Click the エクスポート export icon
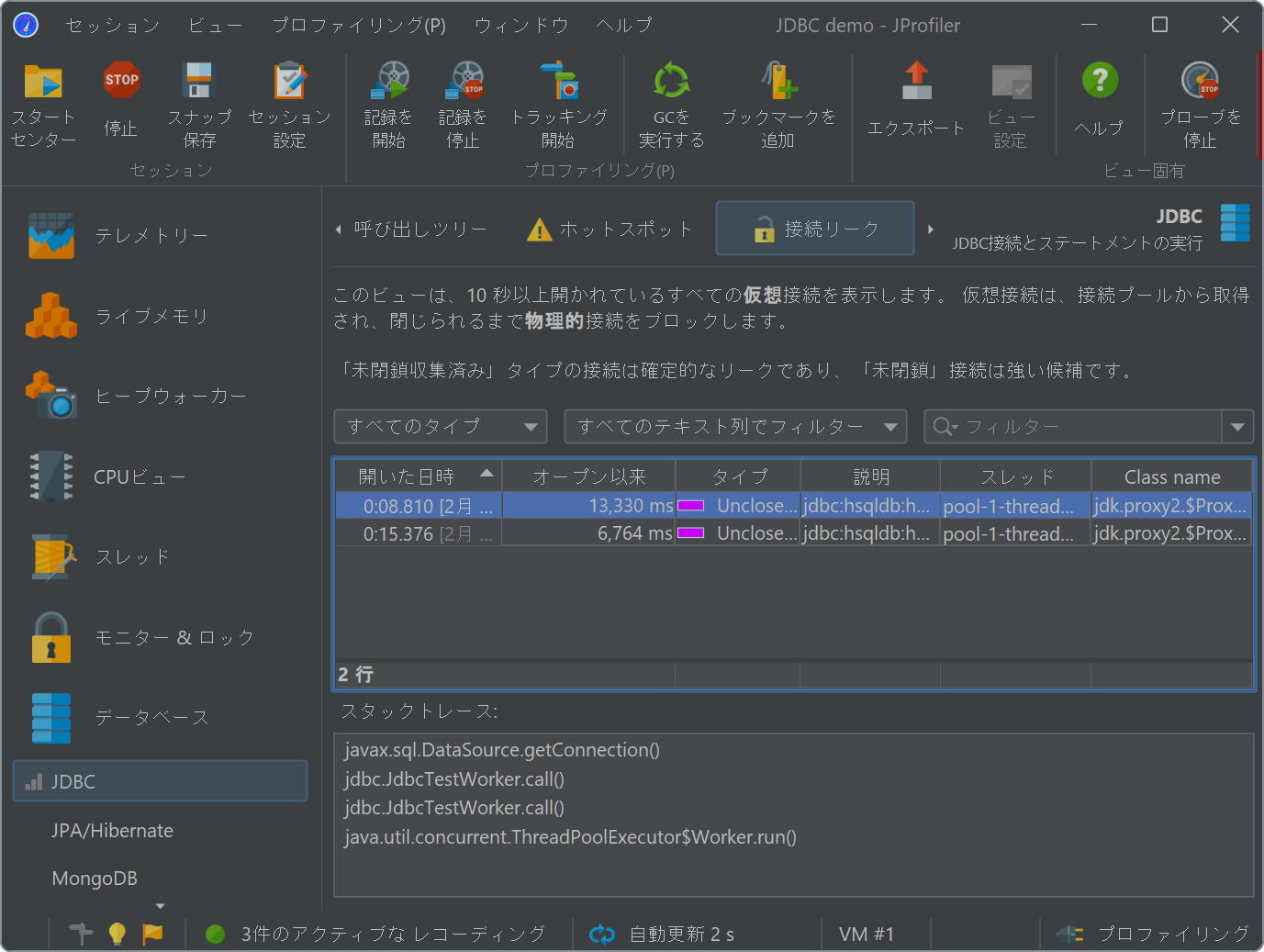This screenshot has height=952, width=1264. (x=916, y=81)
